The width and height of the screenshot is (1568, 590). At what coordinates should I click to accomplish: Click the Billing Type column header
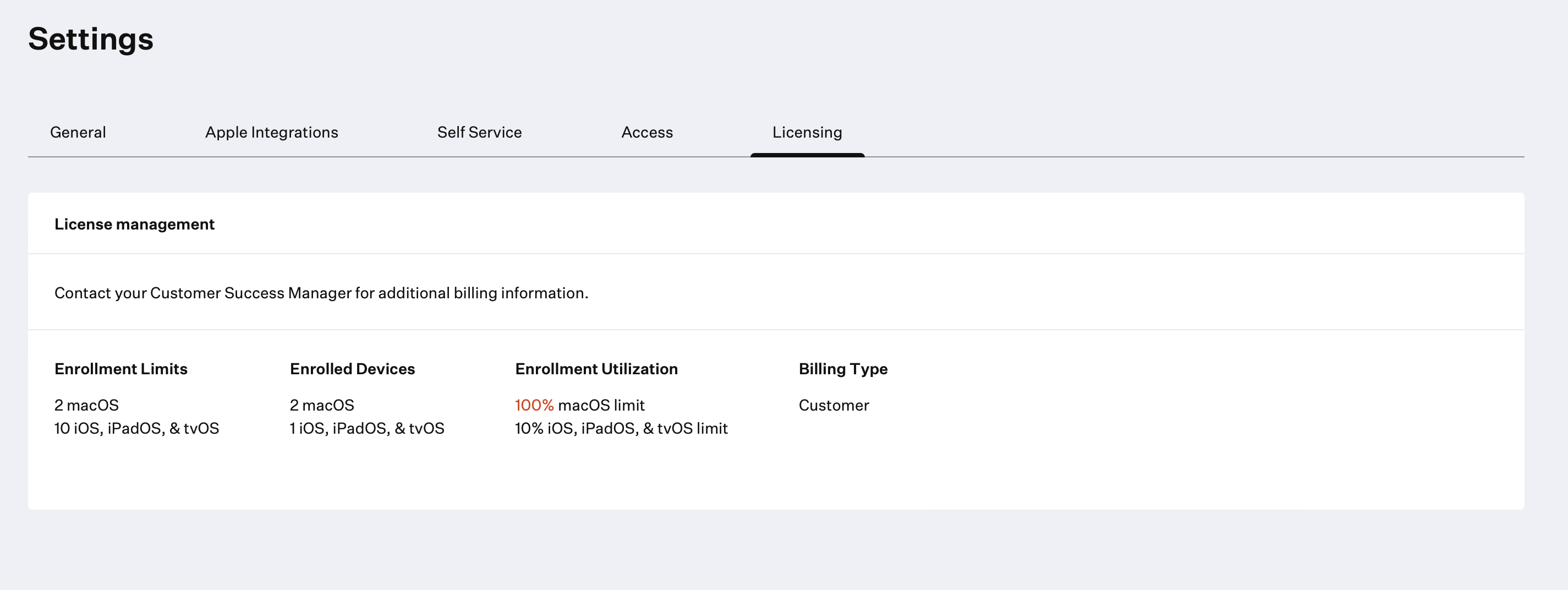(x=842, y=369)
